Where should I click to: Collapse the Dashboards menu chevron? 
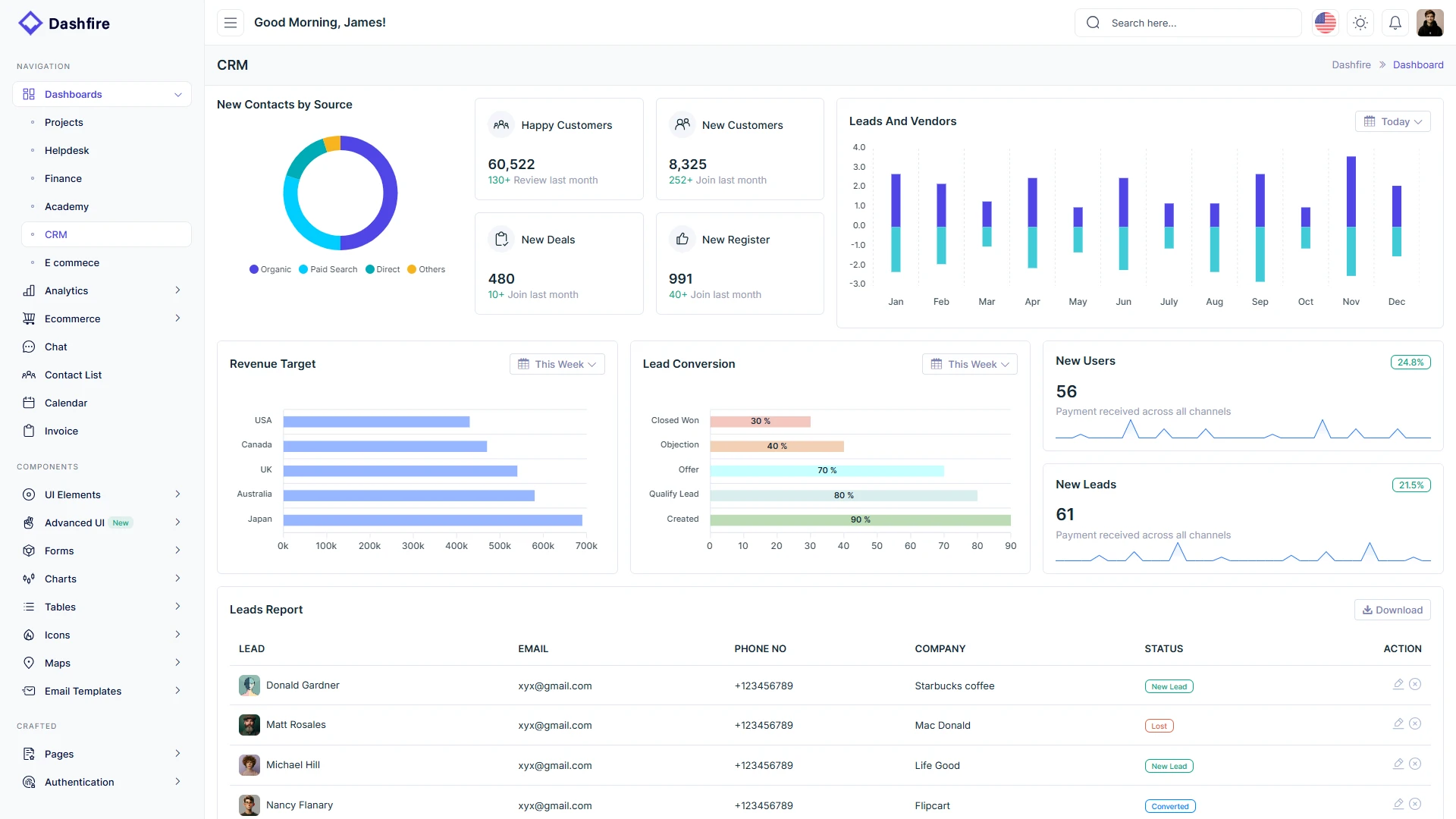(x=178, y=95)
